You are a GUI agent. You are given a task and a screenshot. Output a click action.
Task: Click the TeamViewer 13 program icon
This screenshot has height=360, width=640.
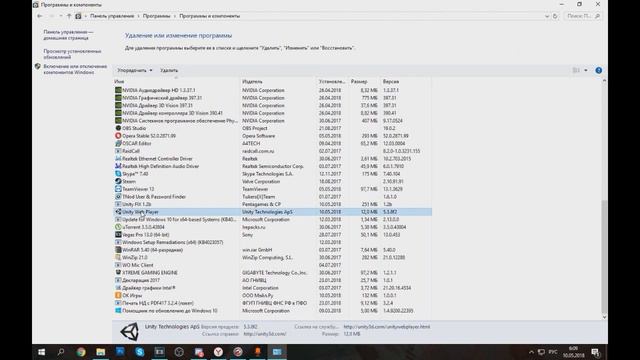118,189
